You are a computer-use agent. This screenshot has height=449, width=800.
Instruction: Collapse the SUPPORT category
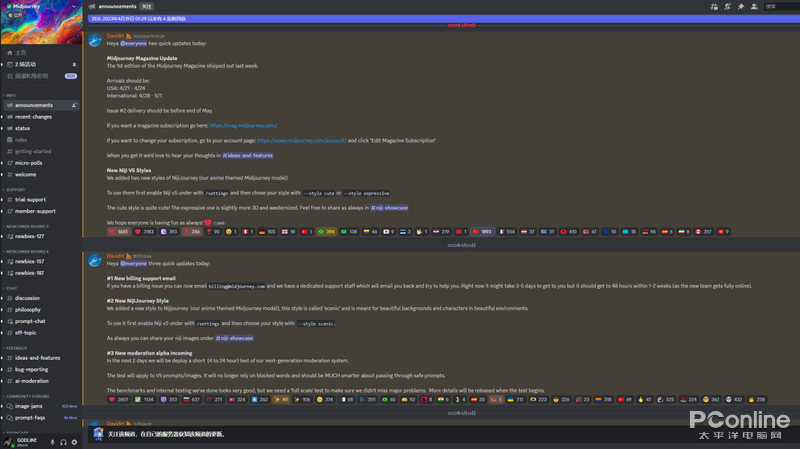[x=14, y=190]
